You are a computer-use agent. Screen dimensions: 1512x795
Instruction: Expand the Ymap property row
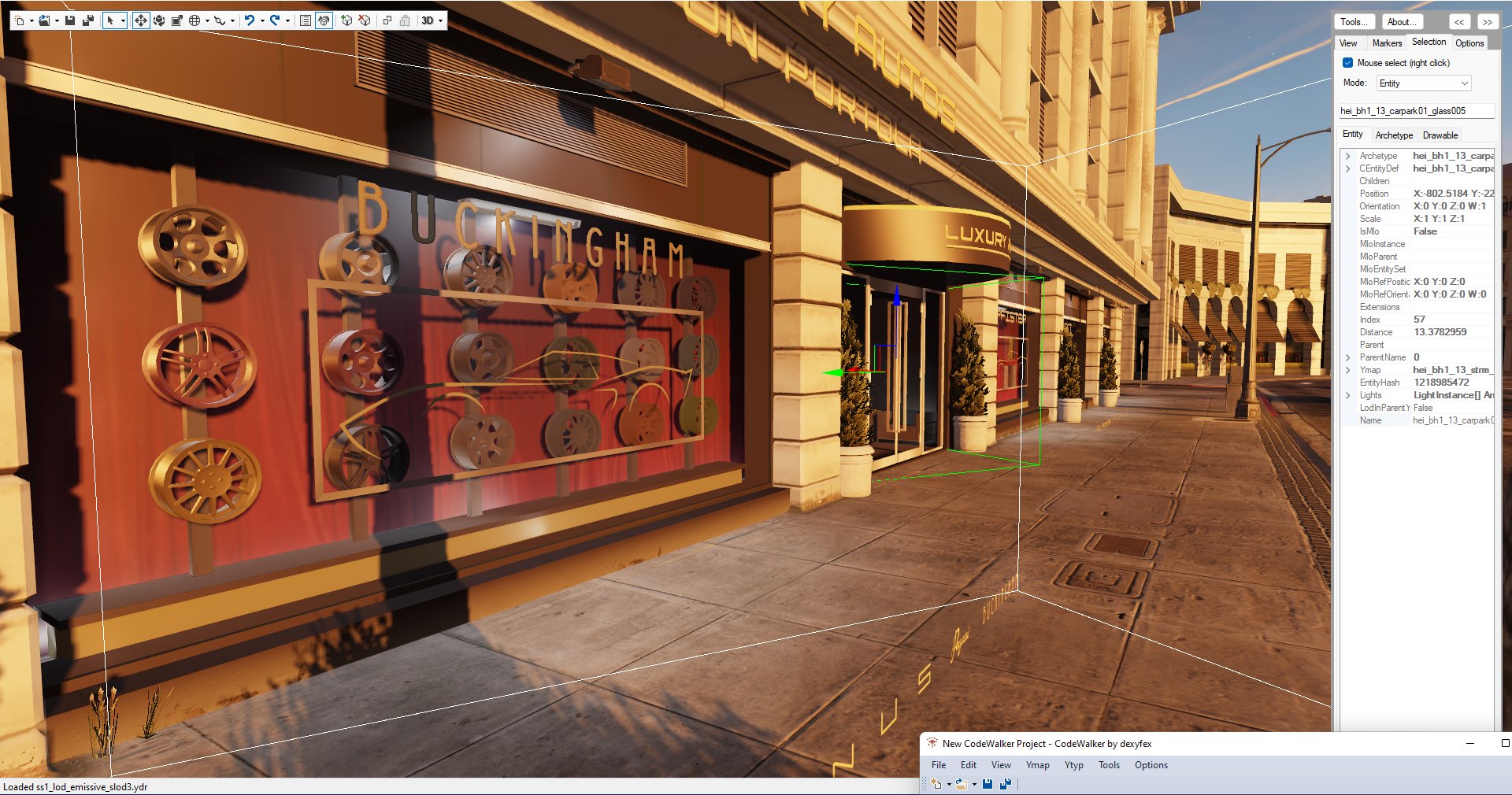pos(1347,370)
